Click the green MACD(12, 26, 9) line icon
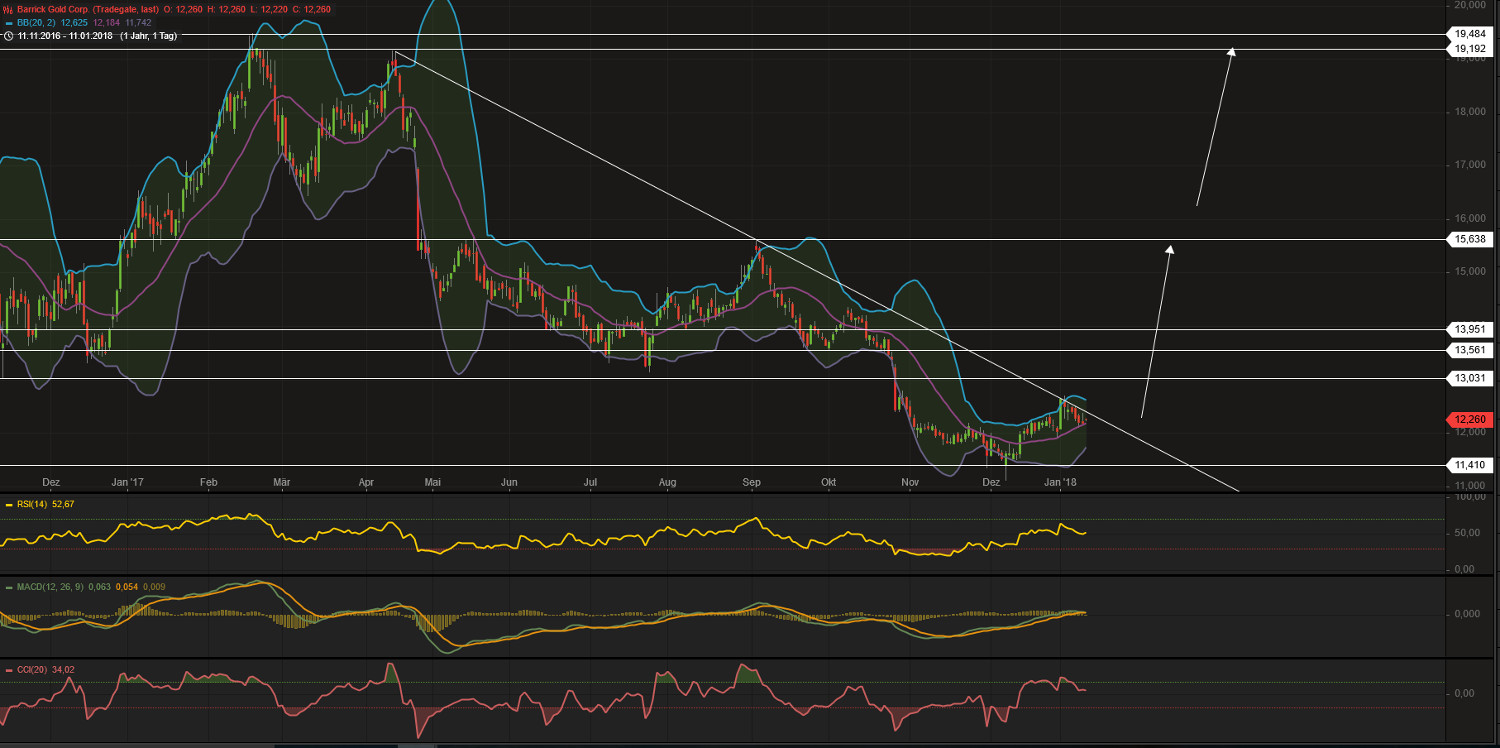 8,588
